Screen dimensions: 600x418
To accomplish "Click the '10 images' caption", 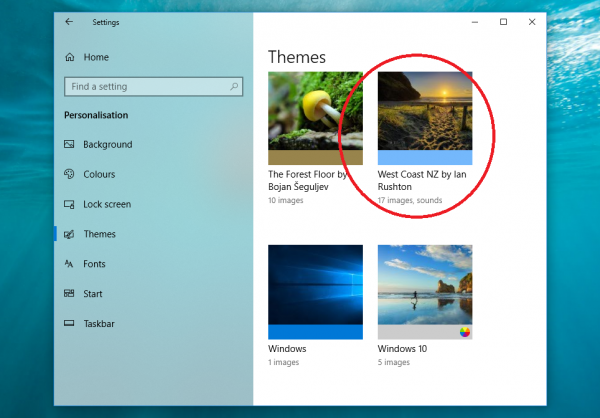I will 285,200.
